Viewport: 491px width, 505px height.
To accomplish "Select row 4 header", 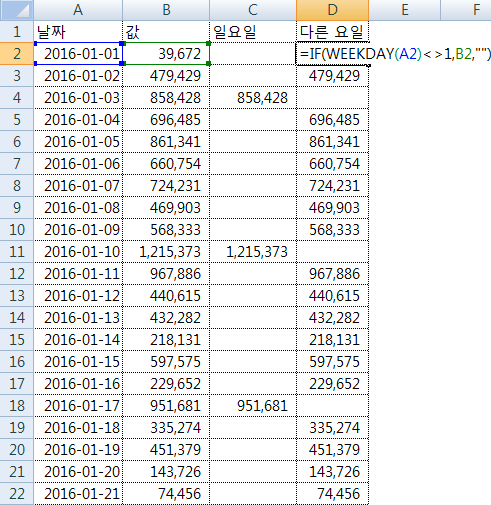I will point(17,98).
